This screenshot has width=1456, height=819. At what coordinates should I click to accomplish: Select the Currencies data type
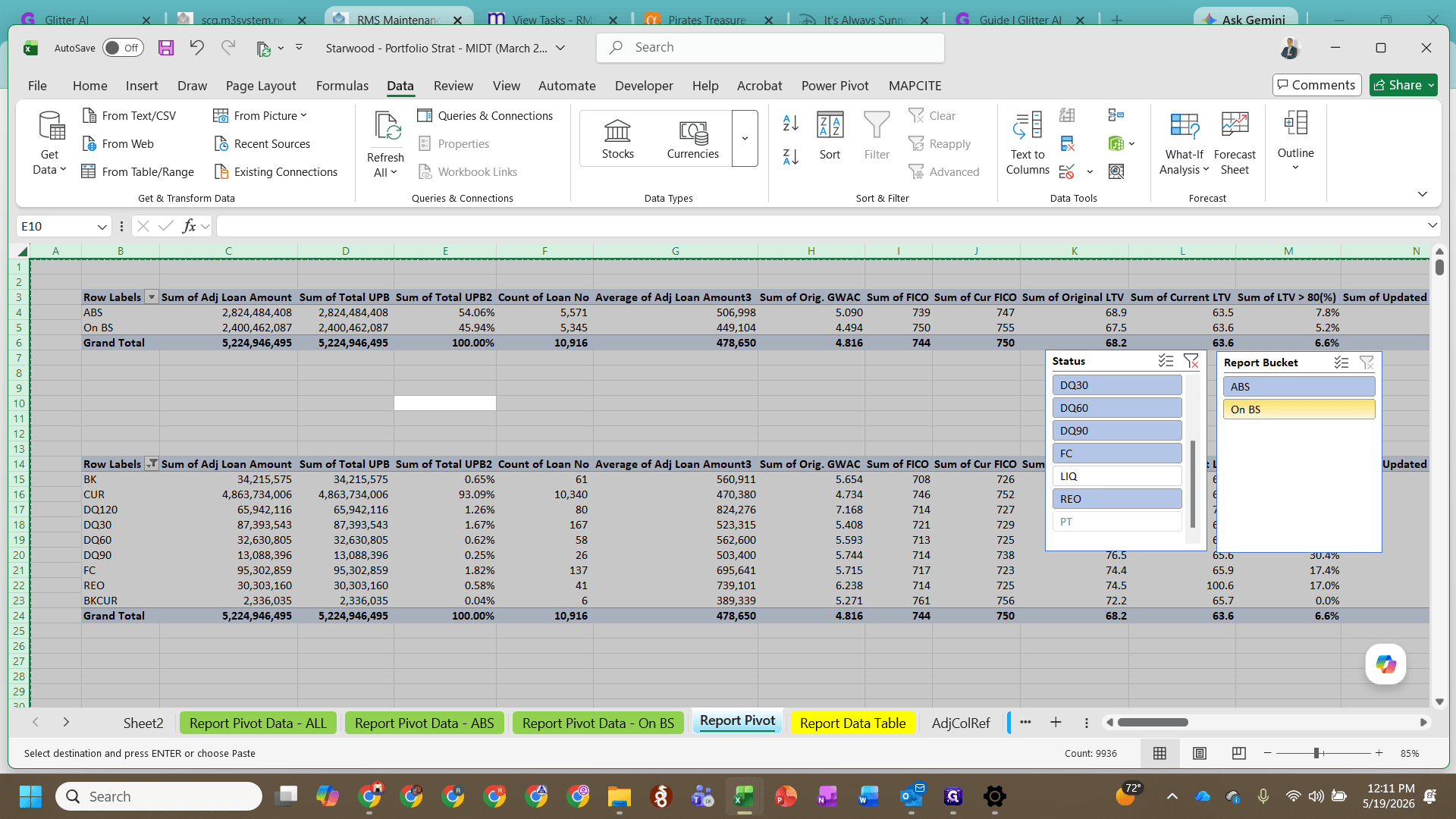point(692,139)
